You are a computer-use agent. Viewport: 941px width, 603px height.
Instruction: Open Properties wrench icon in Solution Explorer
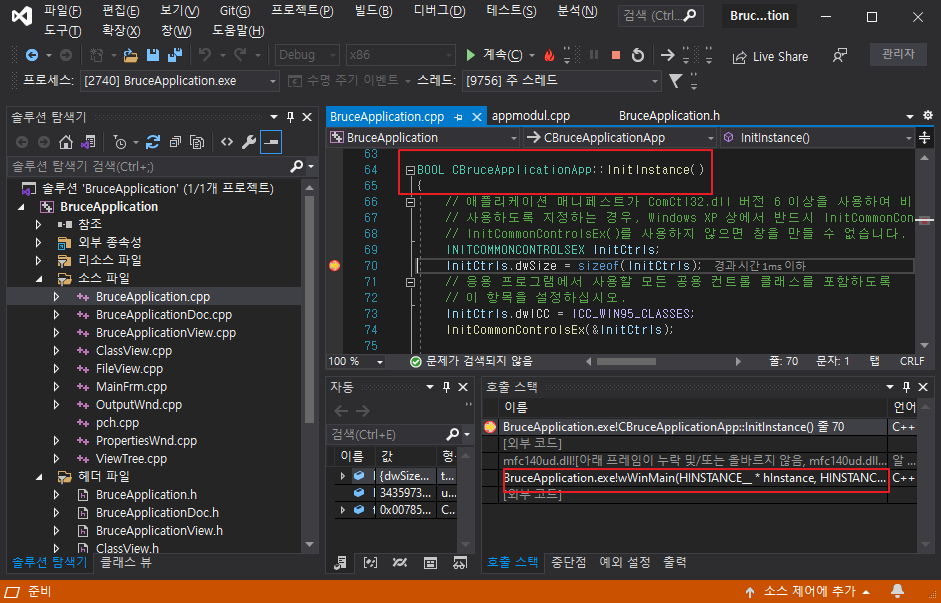[248, 142]
